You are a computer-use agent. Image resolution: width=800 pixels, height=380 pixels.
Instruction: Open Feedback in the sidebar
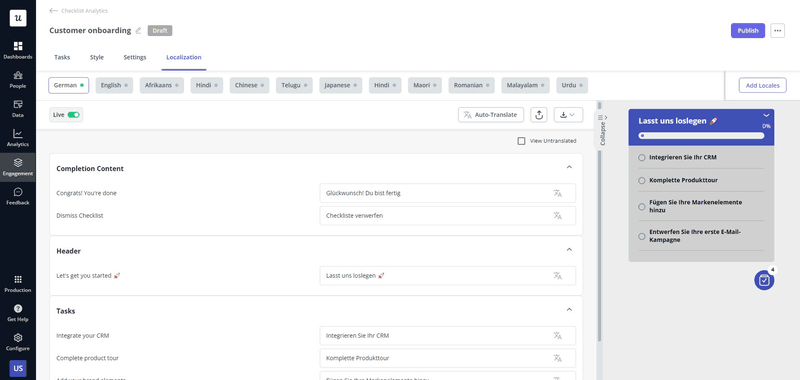tap(18, 196)
